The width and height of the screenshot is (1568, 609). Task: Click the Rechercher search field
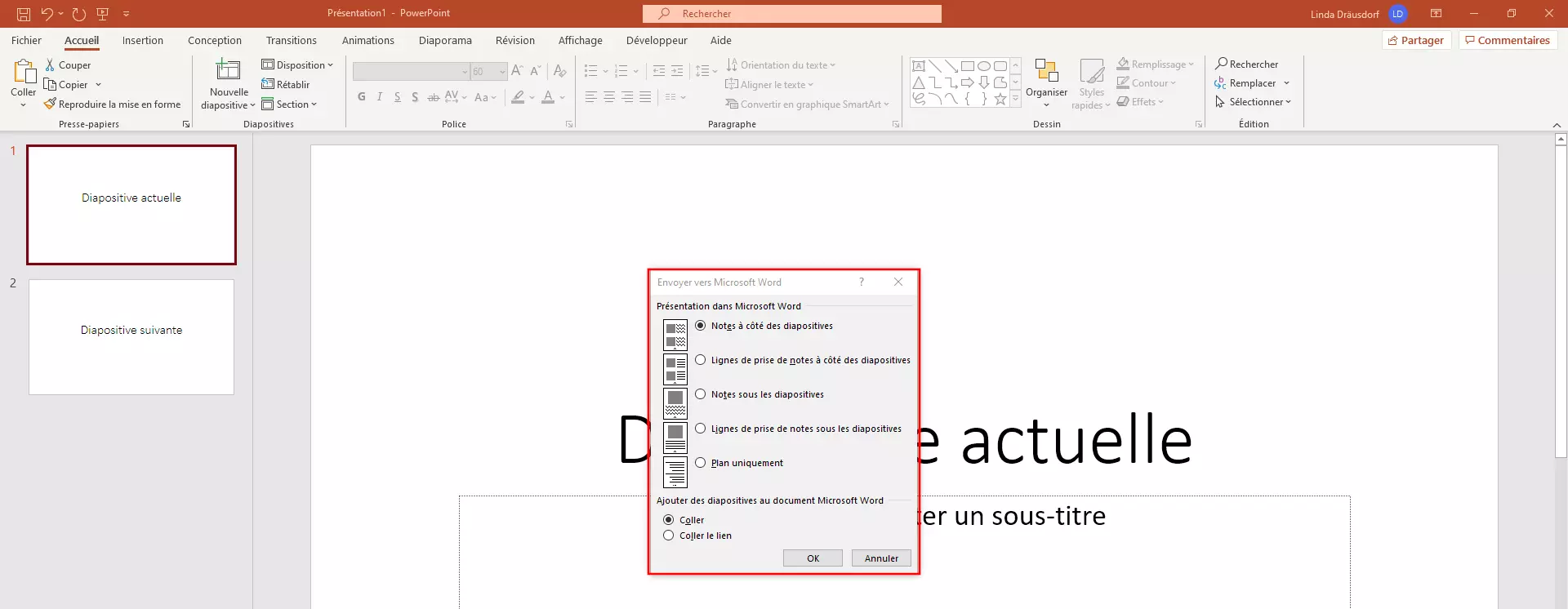point(792,14)
